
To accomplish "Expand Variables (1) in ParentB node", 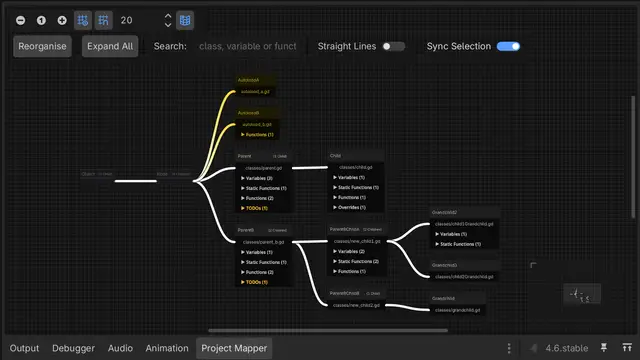I will (257, 252).
